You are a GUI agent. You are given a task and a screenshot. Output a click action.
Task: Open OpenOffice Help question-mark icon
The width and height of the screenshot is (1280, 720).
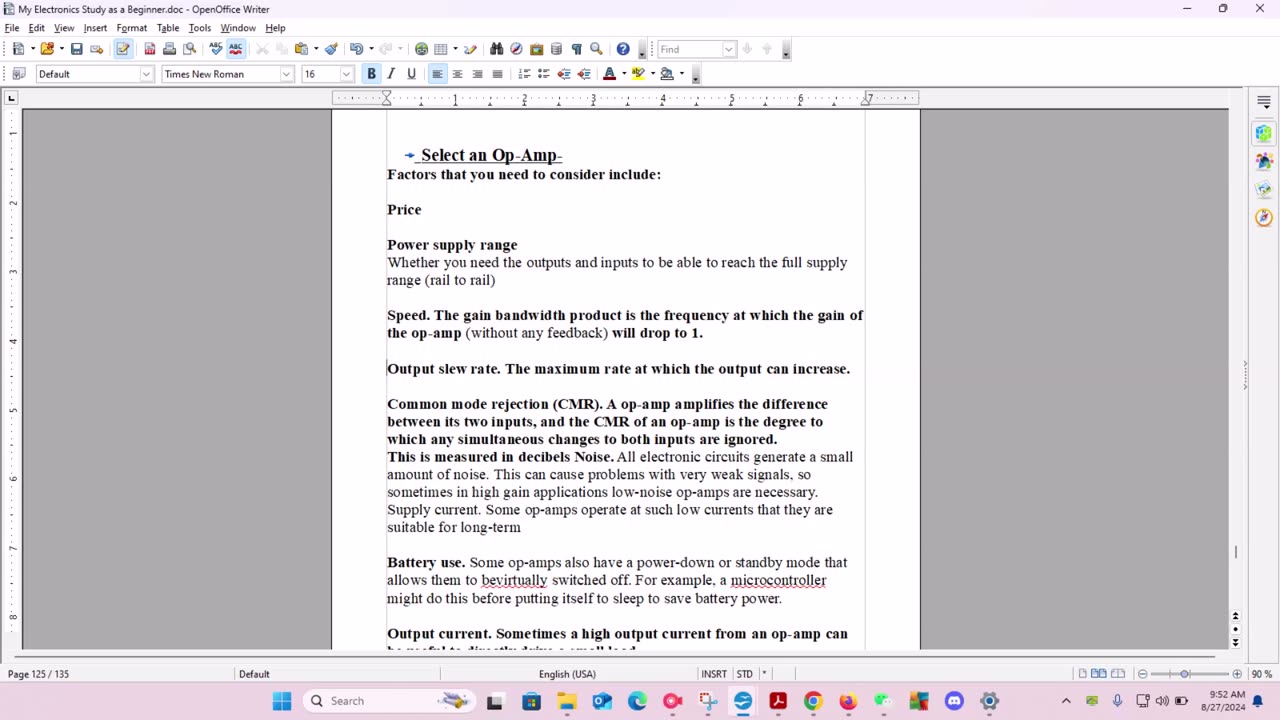click(623, 48)
